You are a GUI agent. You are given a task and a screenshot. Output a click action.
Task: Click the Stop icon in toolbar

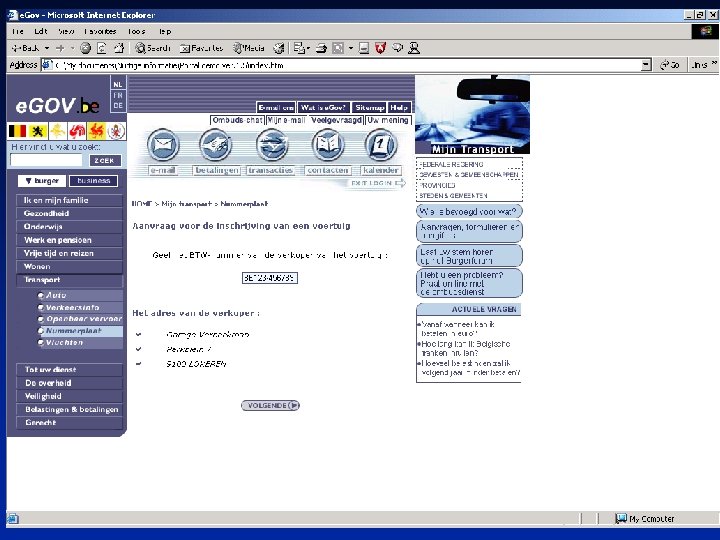(85, 48)
